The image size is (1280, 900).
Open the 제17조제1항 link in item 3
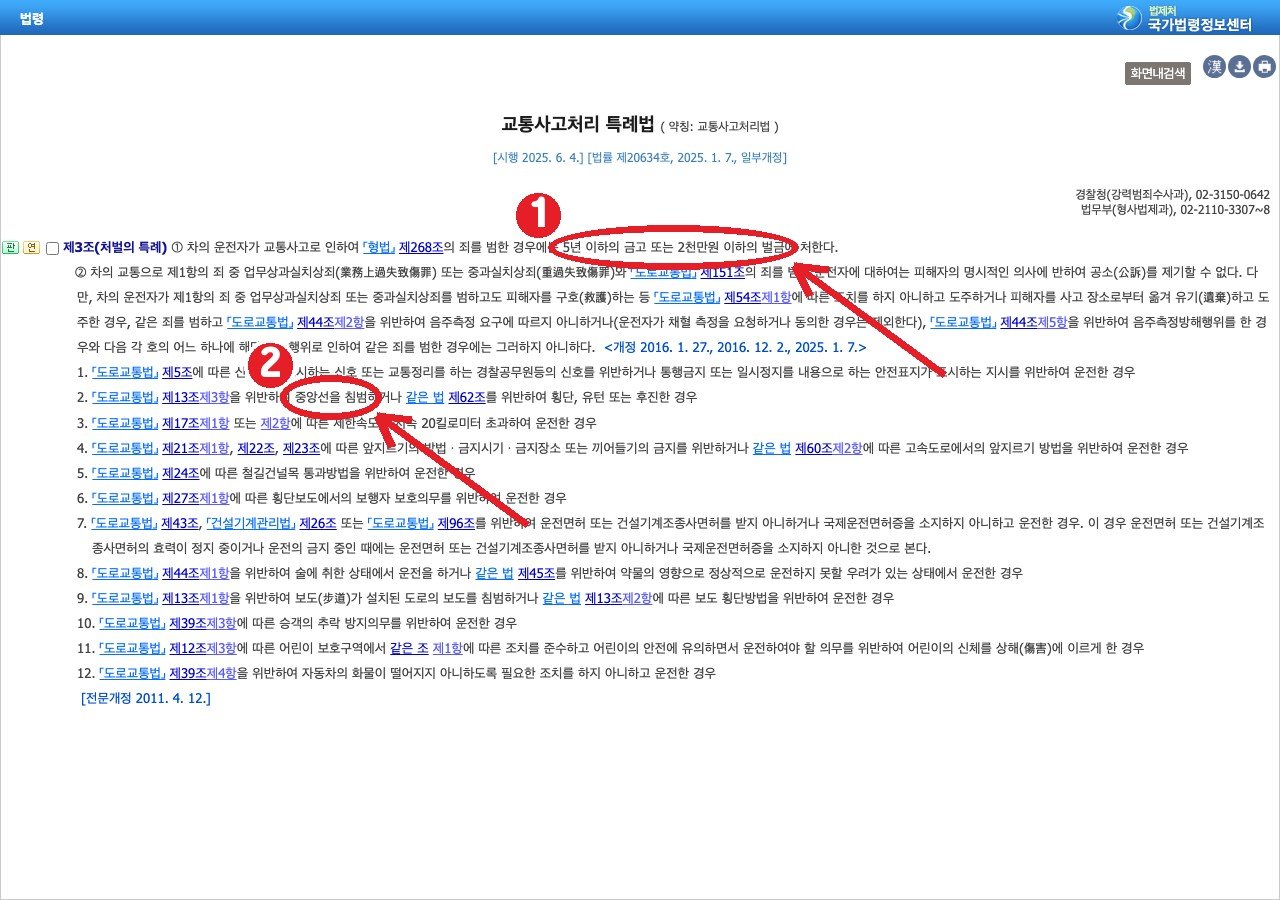[x=195, y=423]
